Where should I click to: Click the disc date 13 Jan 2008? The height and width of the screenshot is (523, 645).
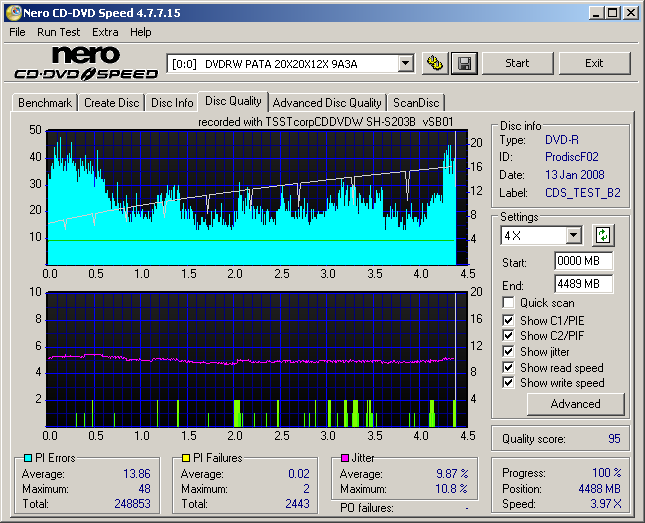pos(575,175)
